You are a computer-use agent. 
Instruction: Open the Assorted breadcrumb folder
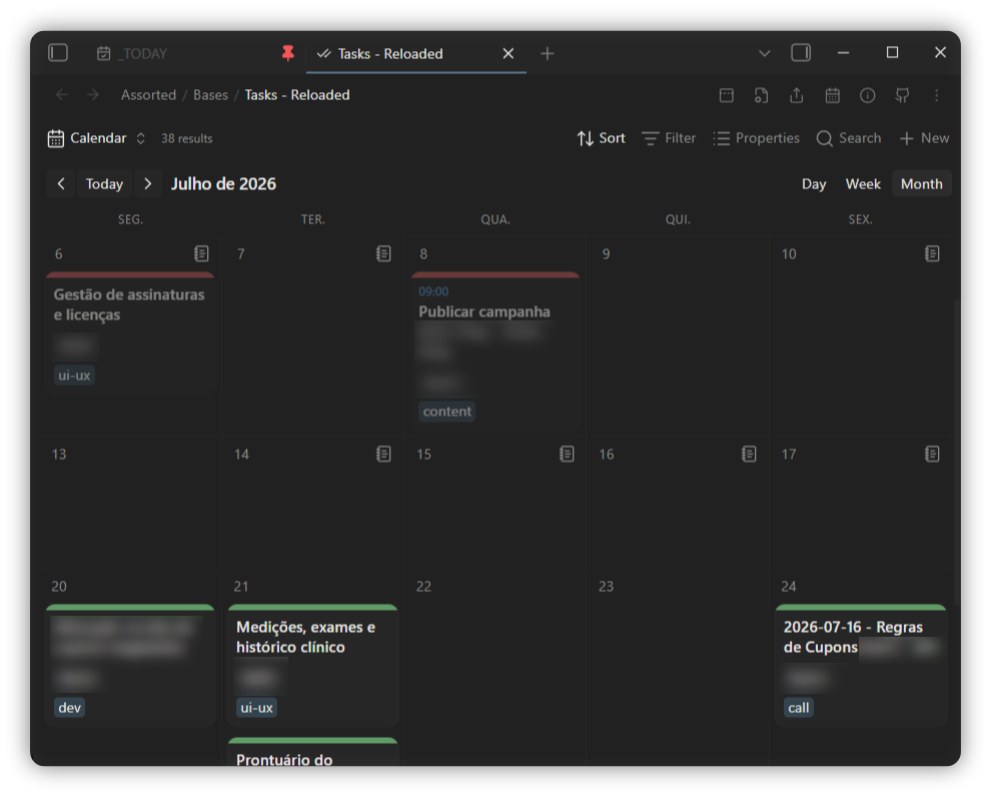tap(149, 95)
